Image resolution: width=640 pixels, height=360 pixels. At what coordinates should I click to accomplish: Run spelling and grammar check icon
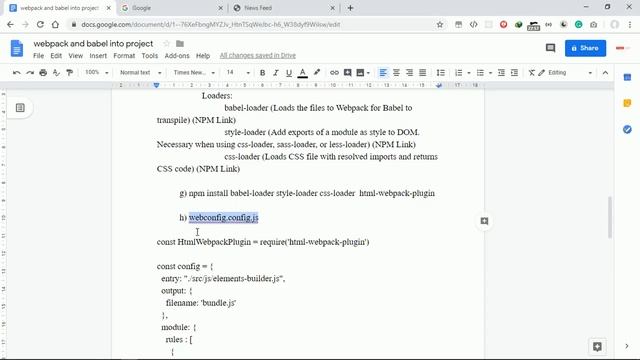56,73
